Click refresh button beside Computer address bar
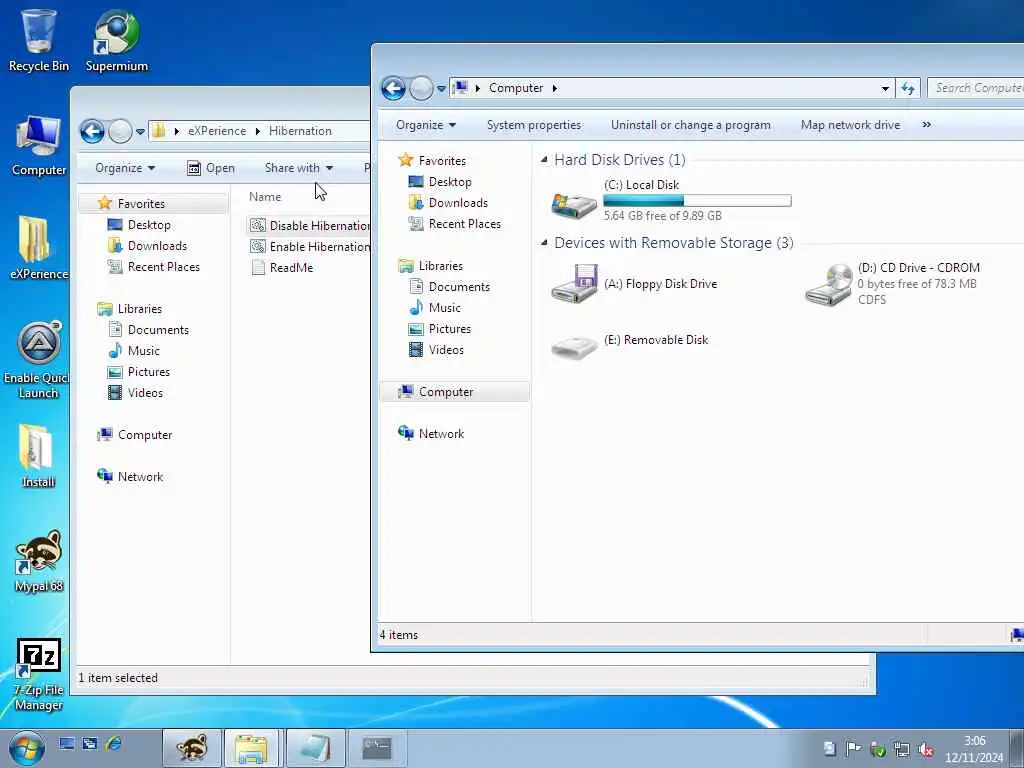Screen dimensions: 1024x768 pos(908,88)
